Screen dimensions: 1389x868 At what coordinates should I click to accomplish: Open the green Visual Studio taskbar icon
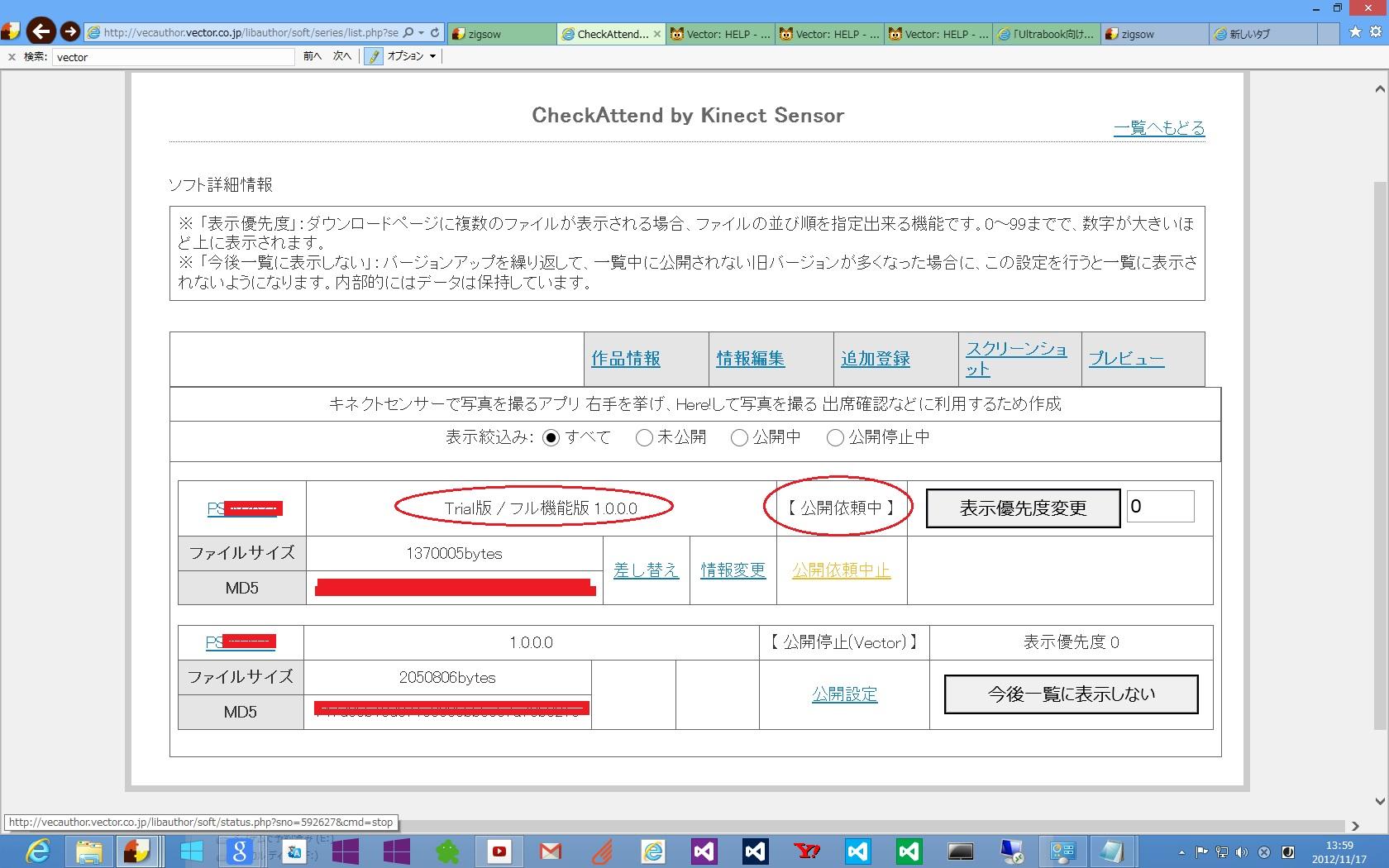point(909,851)
